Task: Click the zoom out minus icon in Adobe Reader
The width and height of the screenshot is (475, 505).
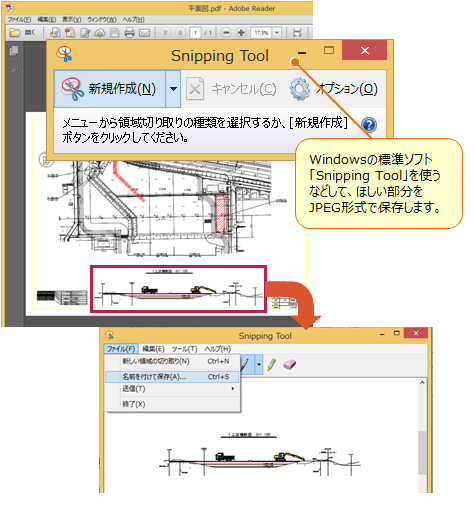Action: coord(226,32)
